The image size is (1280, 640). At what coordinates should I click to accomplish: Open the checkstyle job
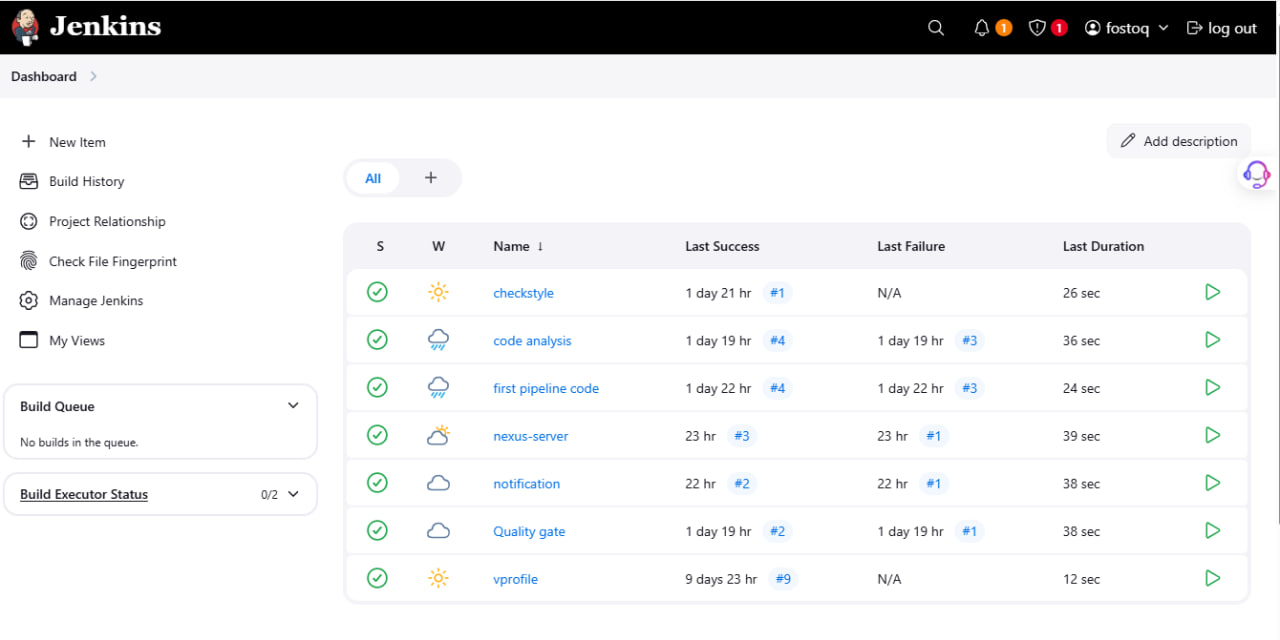click(x=523, y=293)
